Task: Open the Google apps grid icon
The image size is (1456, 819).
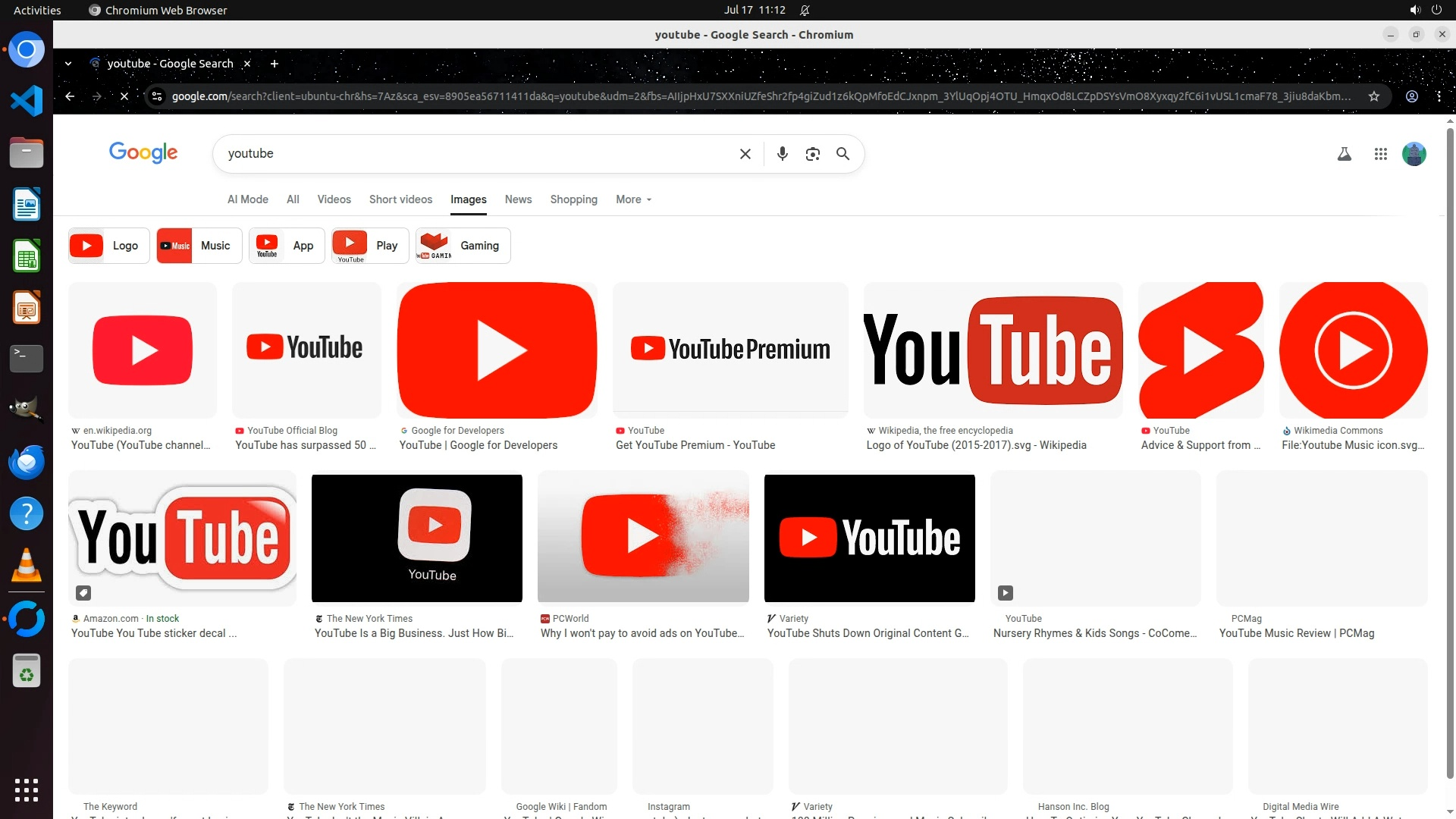Action: [x=1380, y=154]
